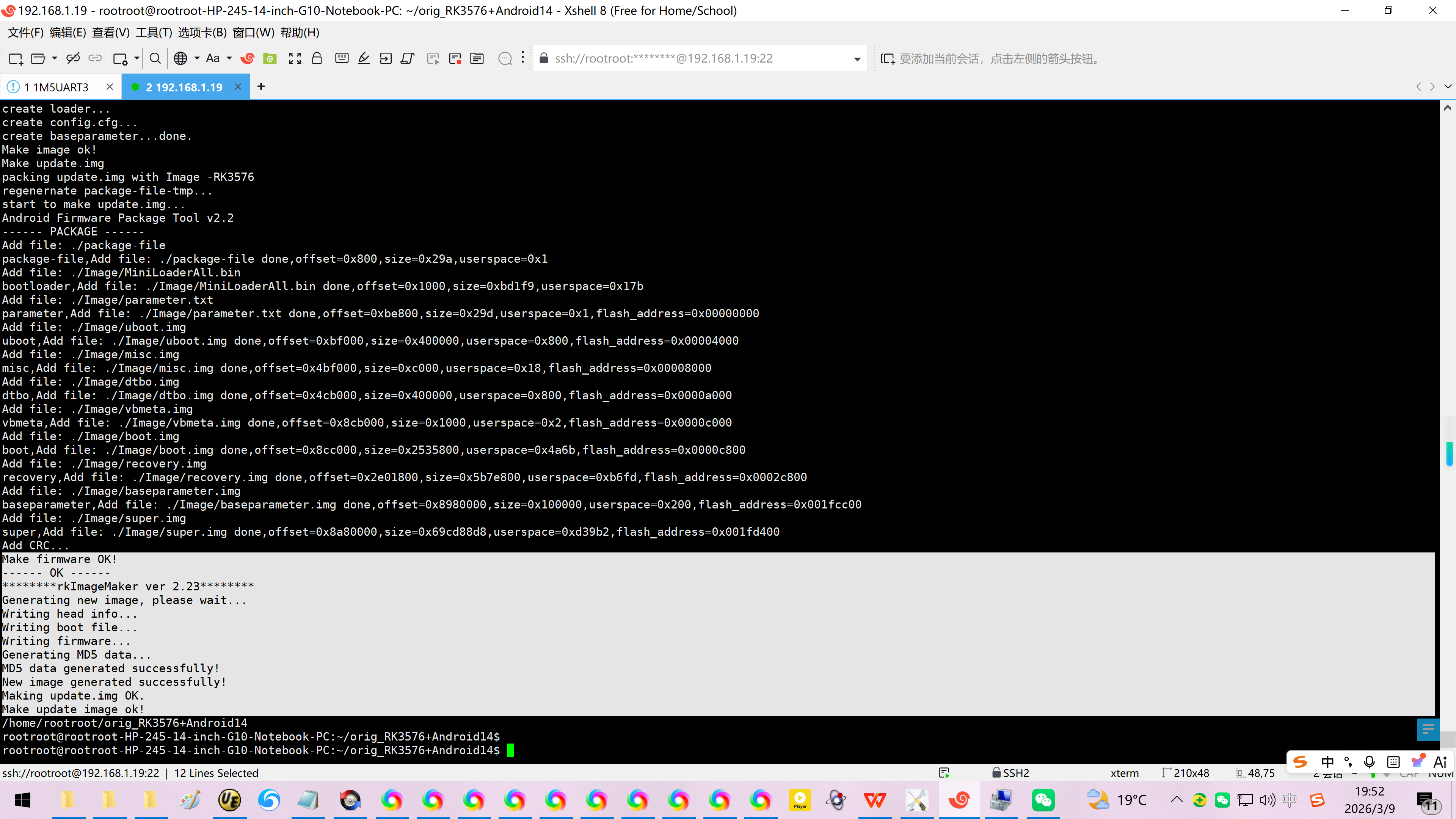Toggle full screen mode icon

click(x=295, y=58)
